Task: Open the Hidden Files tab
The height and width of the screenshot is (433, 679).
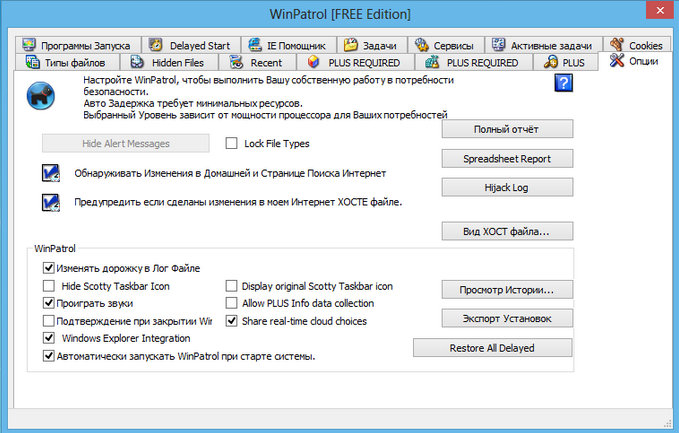Action: point(168,62)
